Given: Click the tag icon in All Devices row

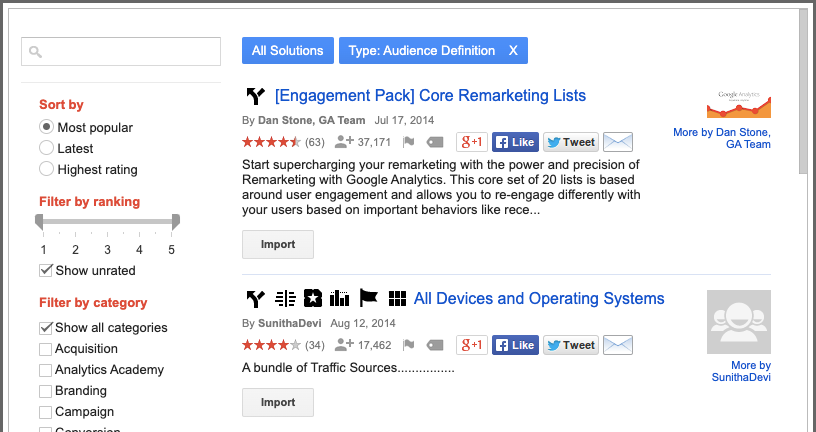Looking at the screenshot, I should 435,345.
